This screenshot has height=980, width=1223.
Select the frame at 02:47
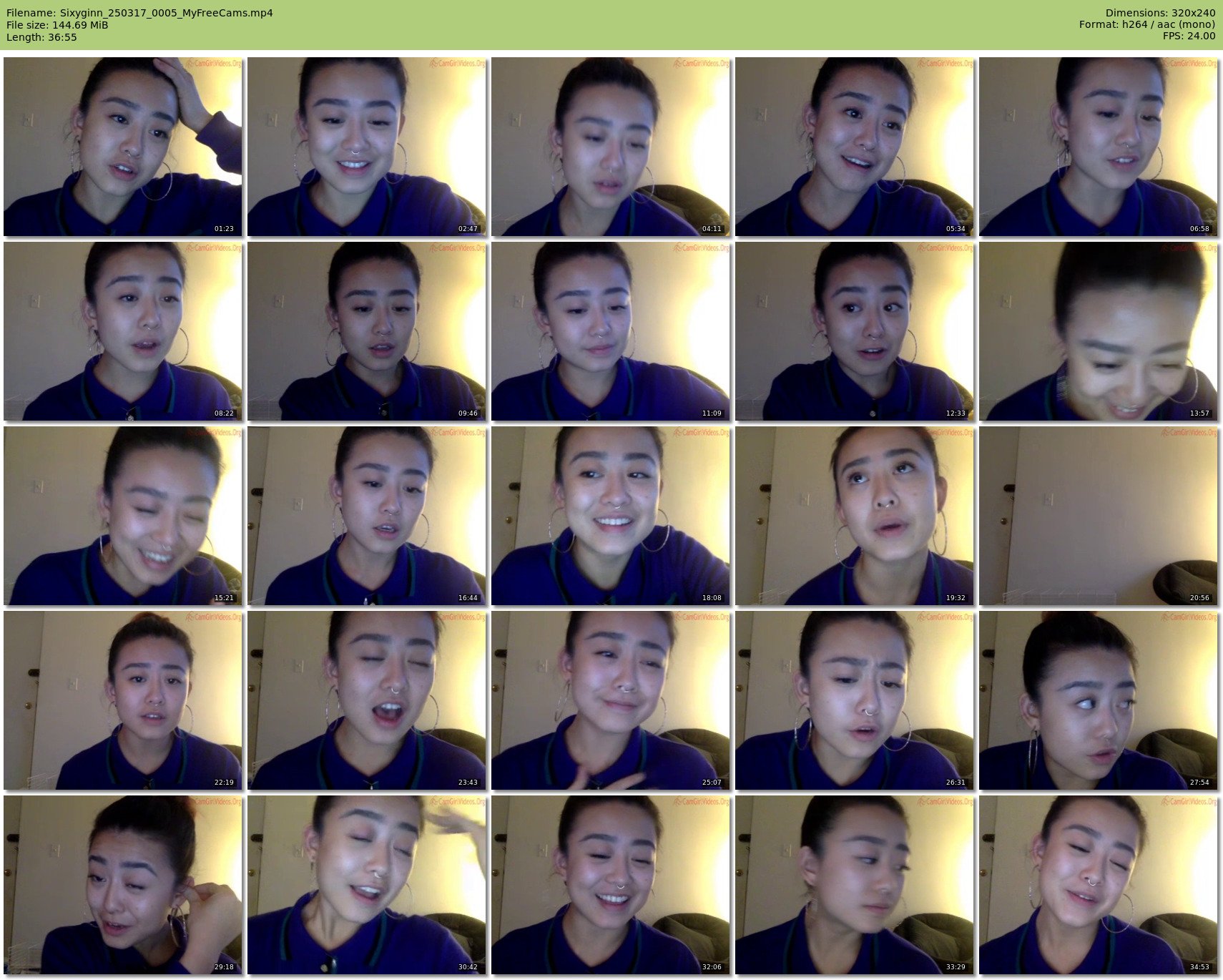point(366,147)
